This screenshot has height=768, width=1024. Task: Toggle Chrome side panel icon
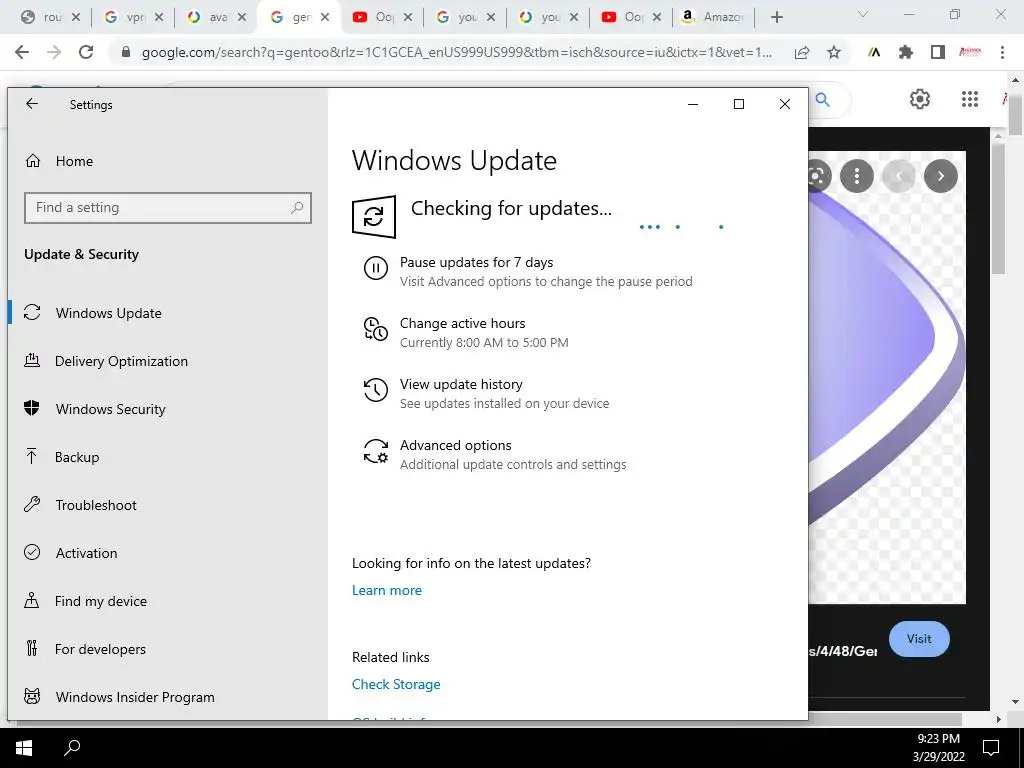click(x=938, y=53)
